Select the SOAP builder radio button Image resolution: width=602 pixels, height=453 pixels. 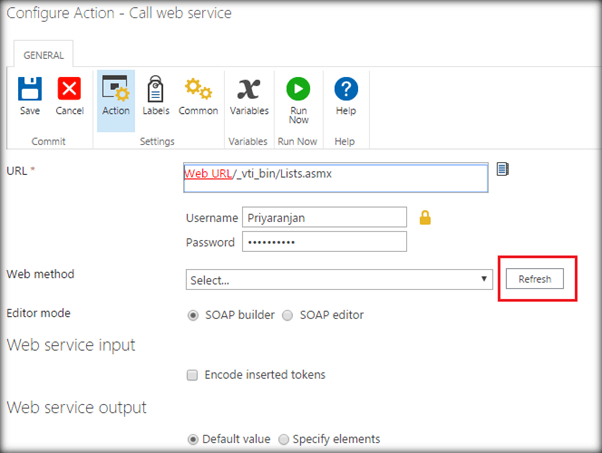193,315
